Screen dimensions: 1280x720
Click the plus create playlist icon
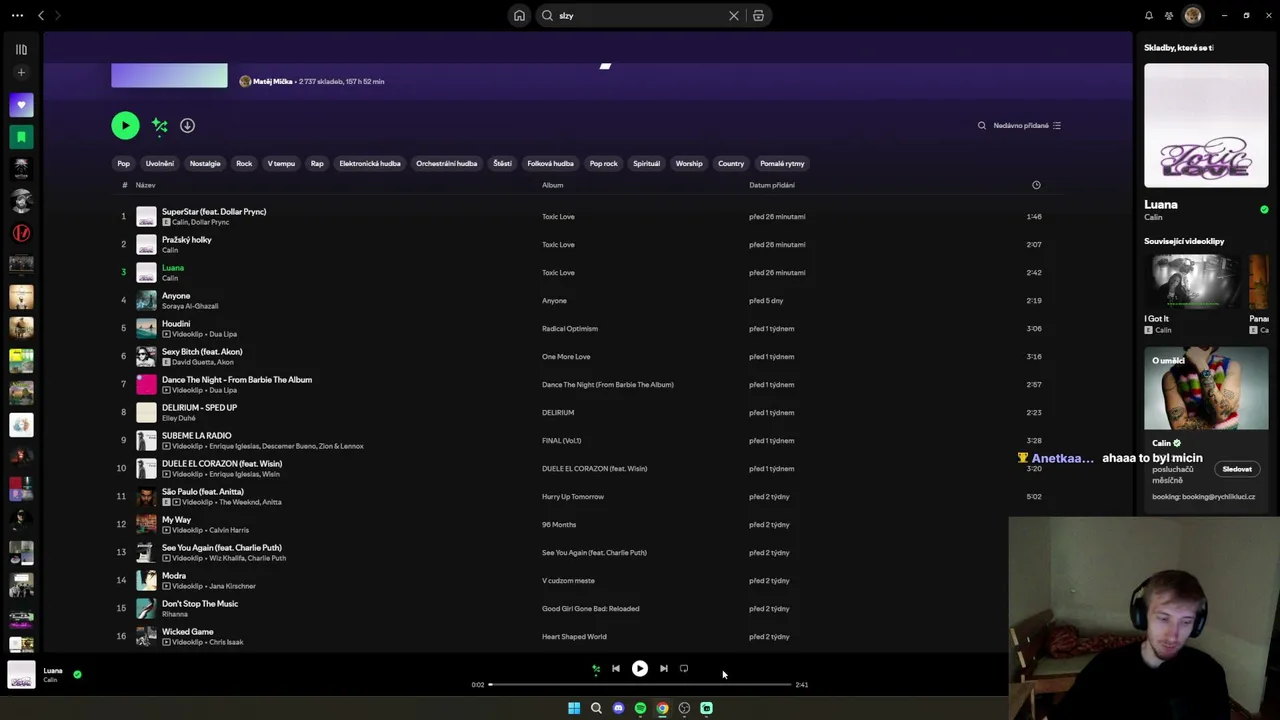tap(21, 72)
